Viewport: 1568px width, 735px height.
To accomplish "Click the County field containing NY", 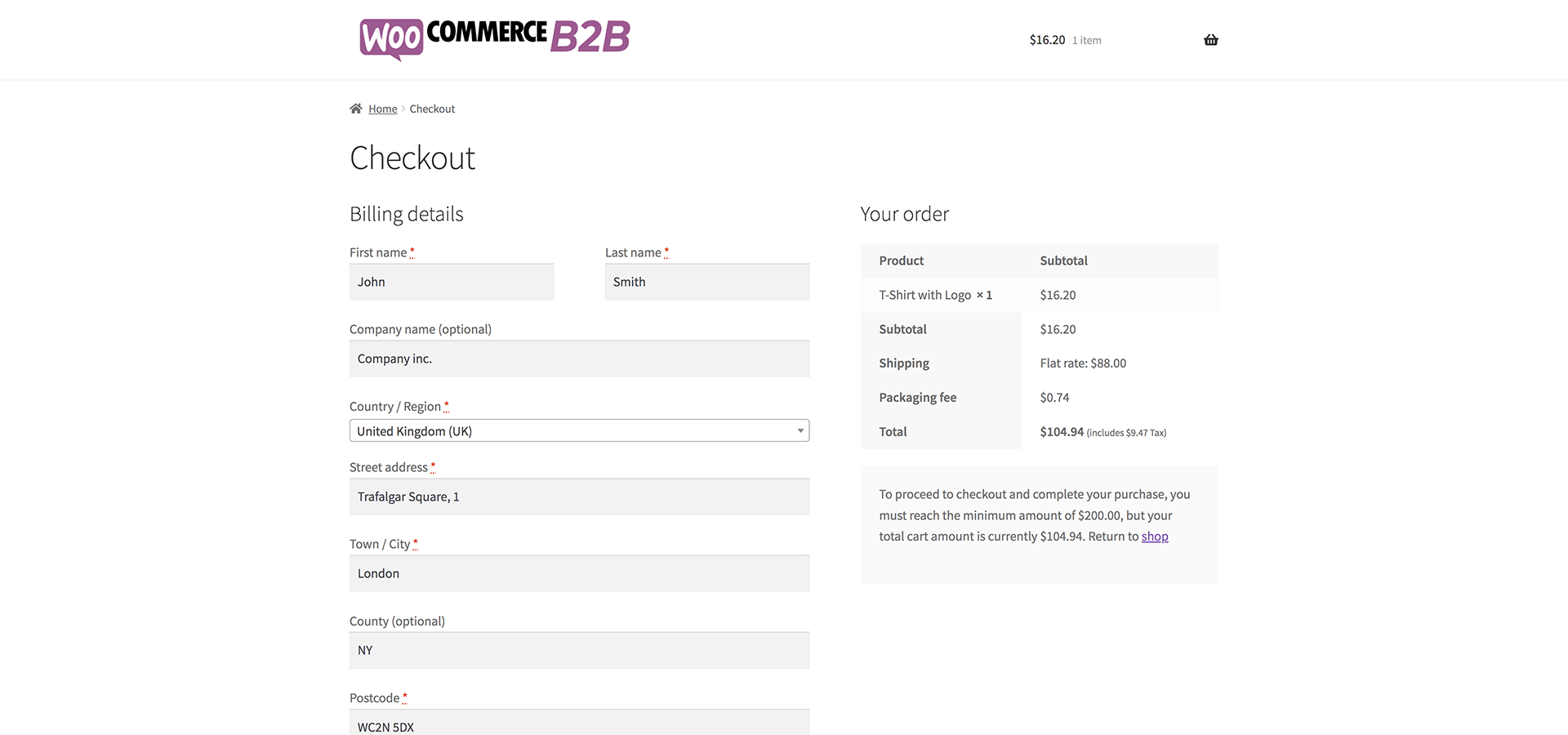I will tap(579, 650).
